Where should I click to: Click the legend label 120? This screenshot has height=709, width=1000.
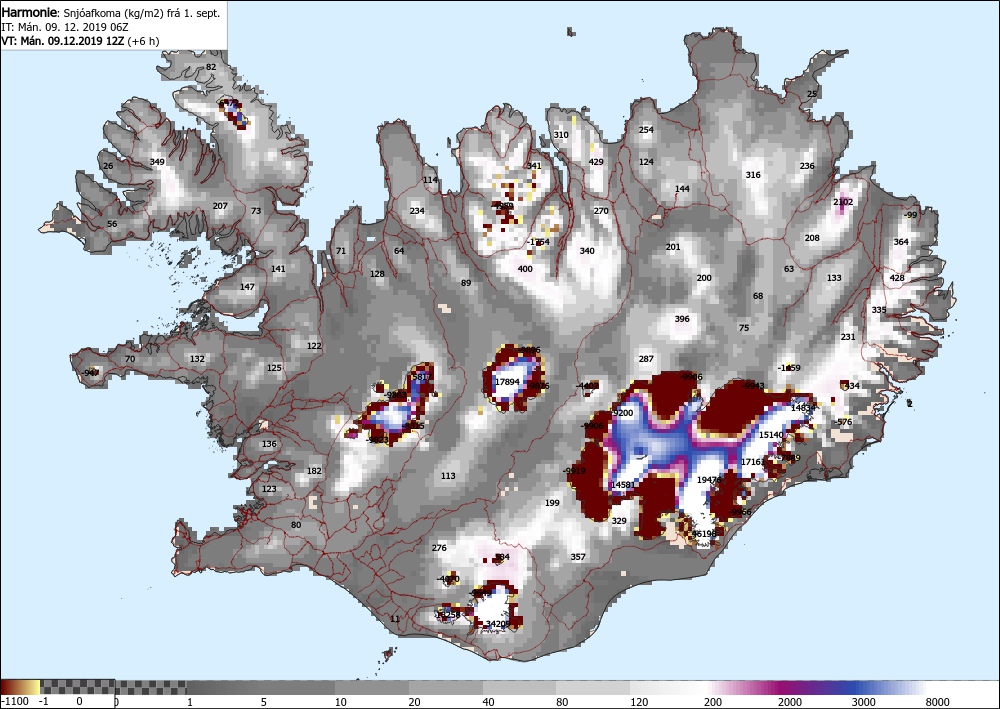pyautogui.click(x=639, y=702)
